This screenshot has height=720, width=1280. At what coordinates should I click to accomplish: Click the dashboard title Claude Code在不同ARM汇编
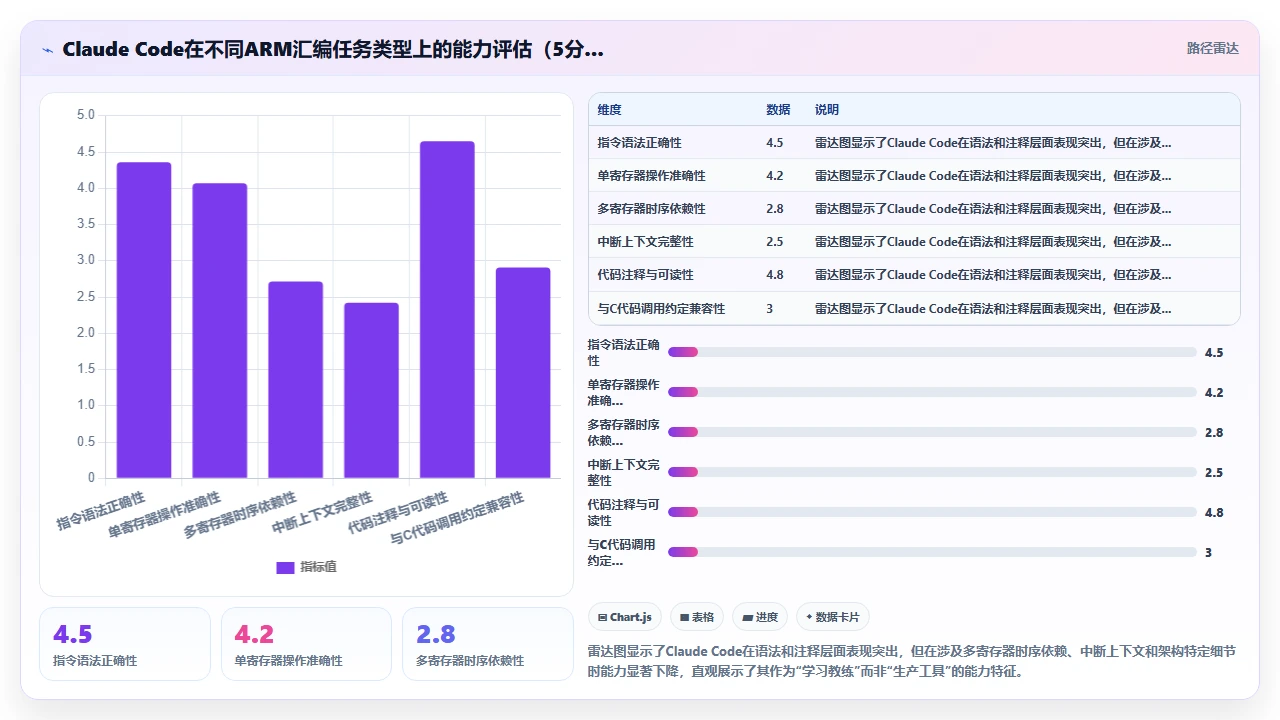[333, 49]
